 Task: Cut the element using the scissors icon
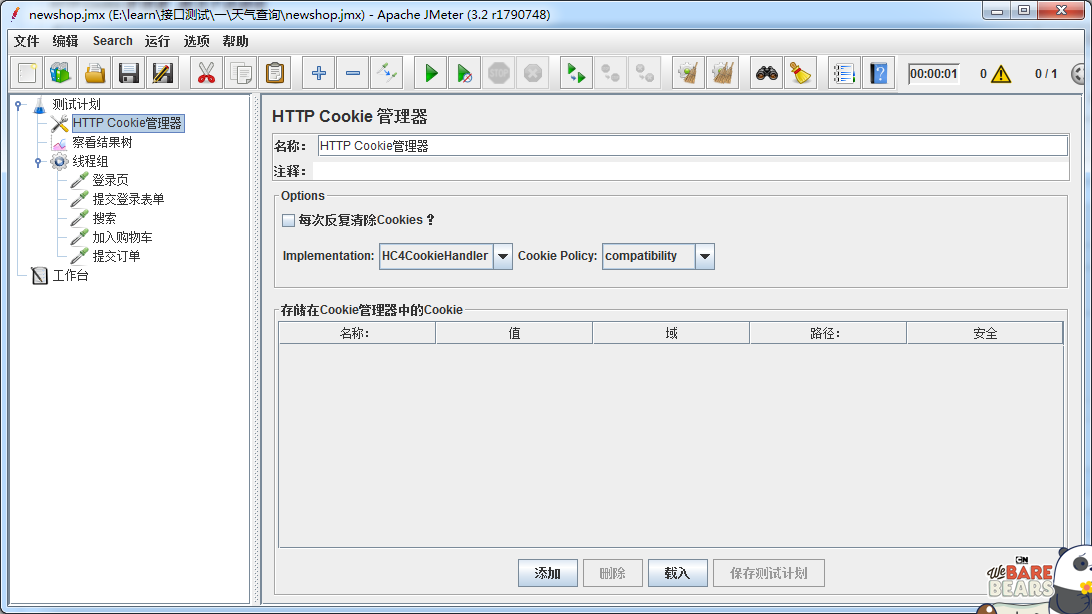click(206, 73)
